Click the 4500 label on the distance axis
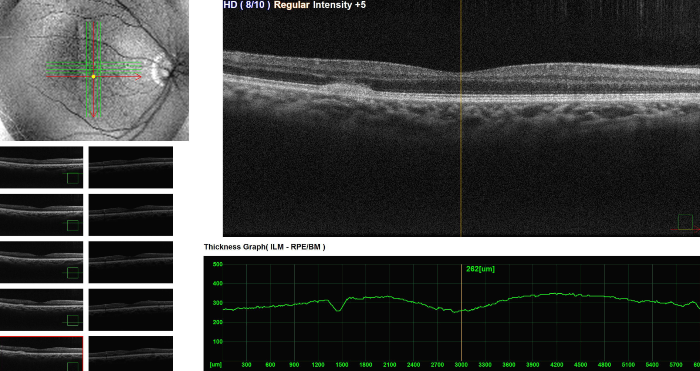 coord(581,365)
